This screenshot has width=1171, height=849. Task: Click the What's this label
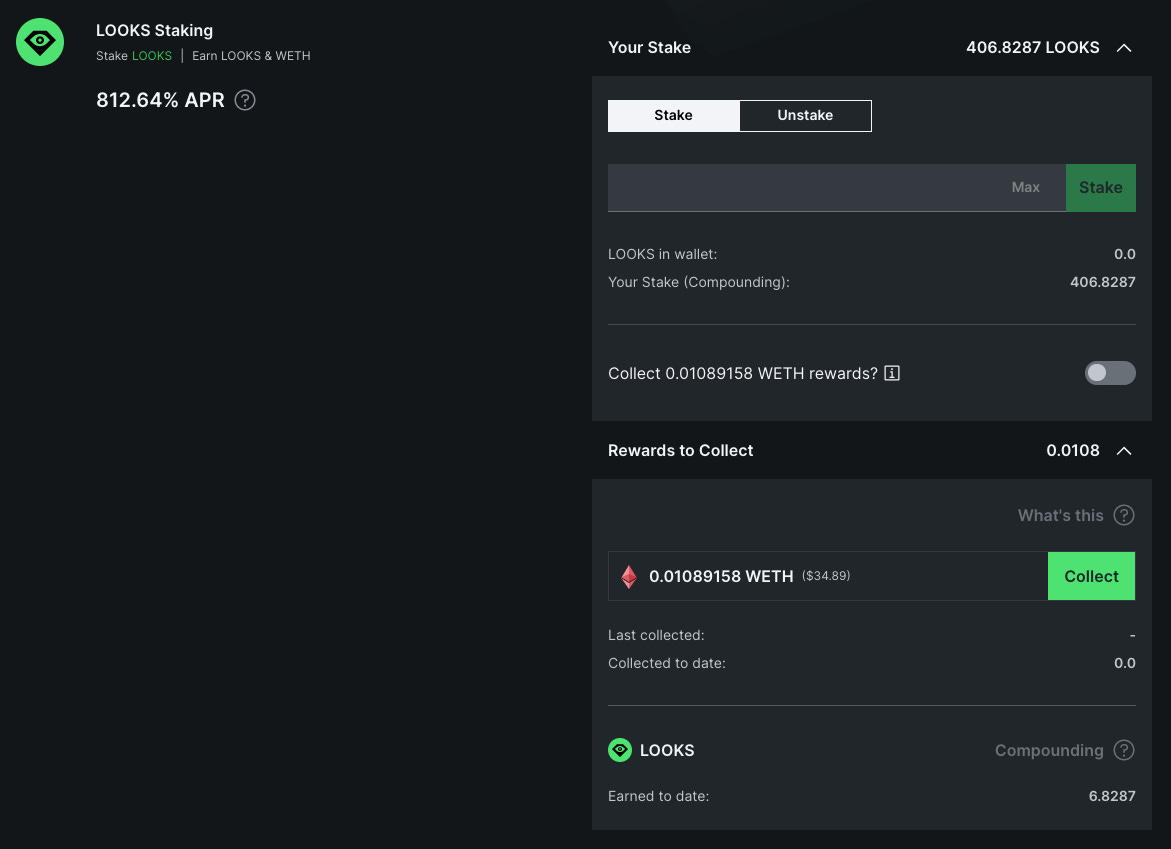pos(1060,515)
